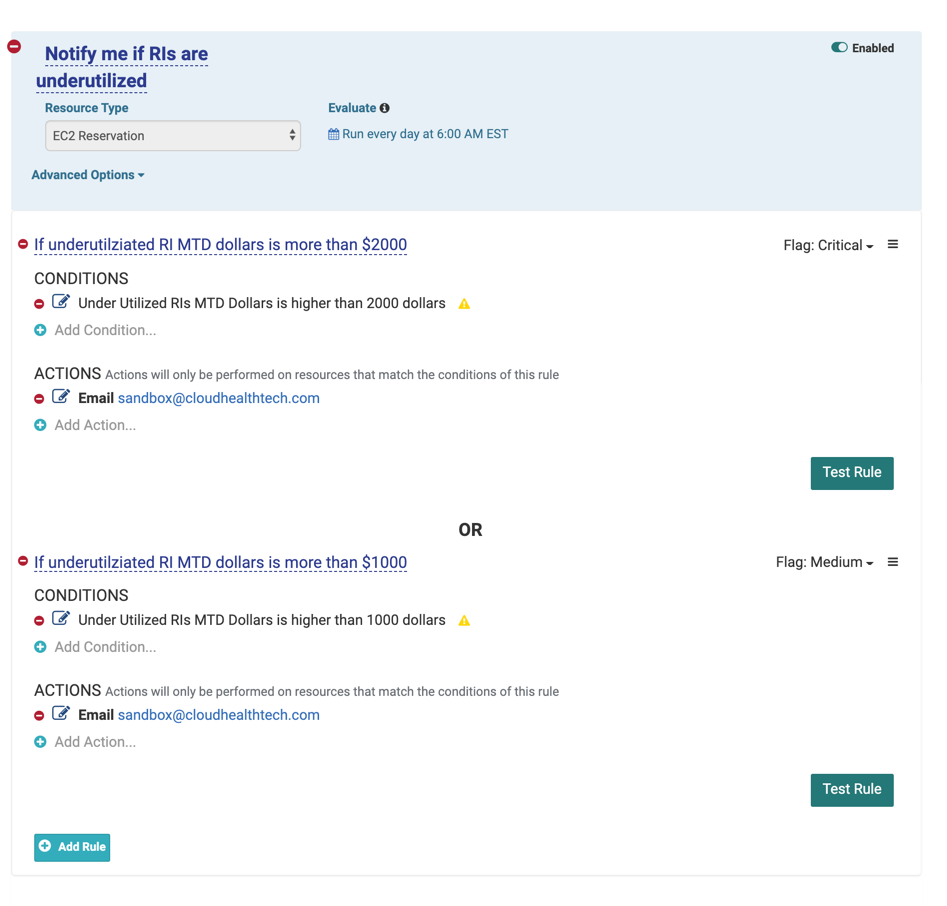Screen dimensions: 947x906
Task: Click the info icon next to Evaluate
Action: pos(385,108)
